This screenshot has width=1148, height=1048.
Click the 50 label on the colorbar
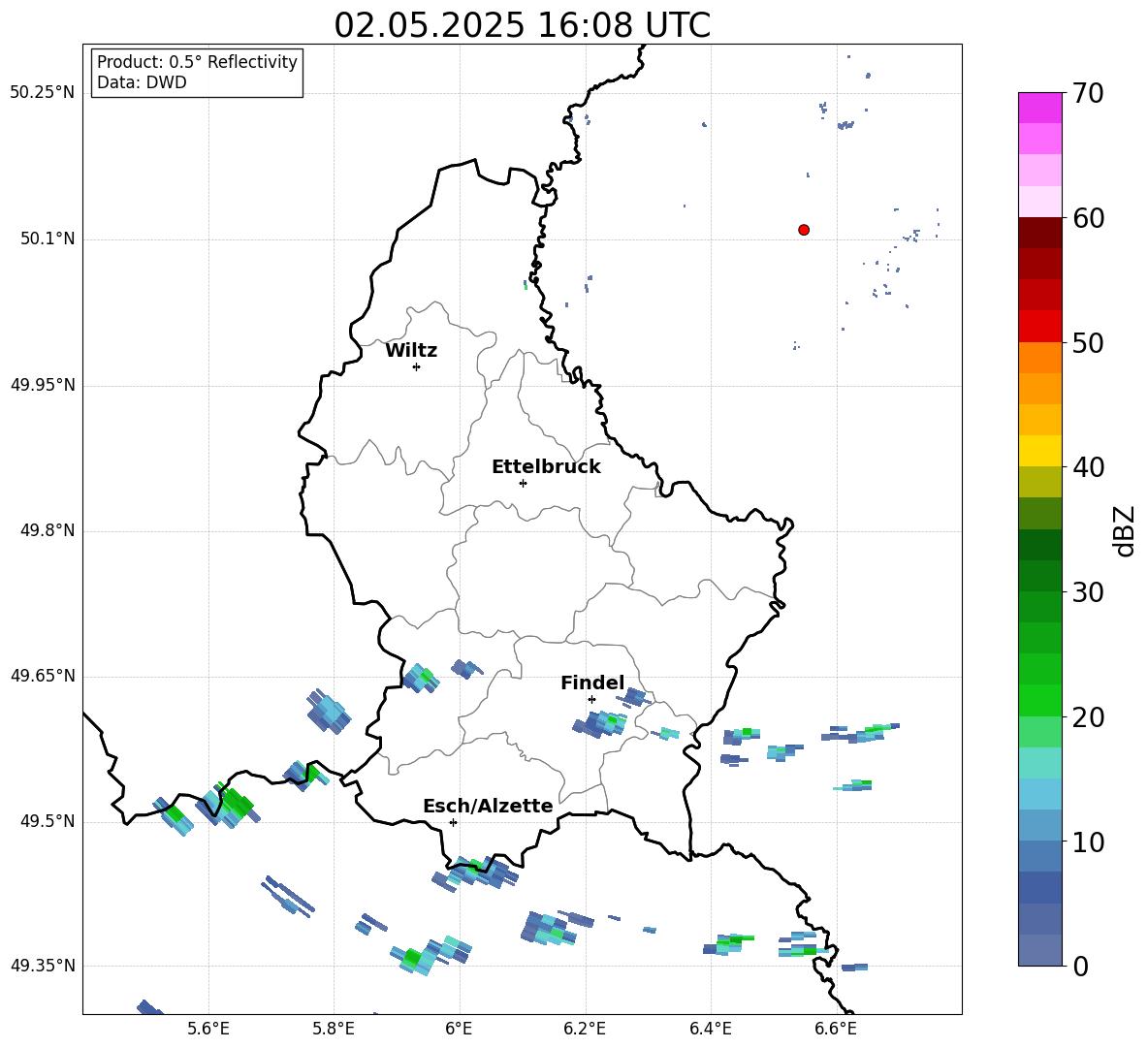(x=1089, y=342)
